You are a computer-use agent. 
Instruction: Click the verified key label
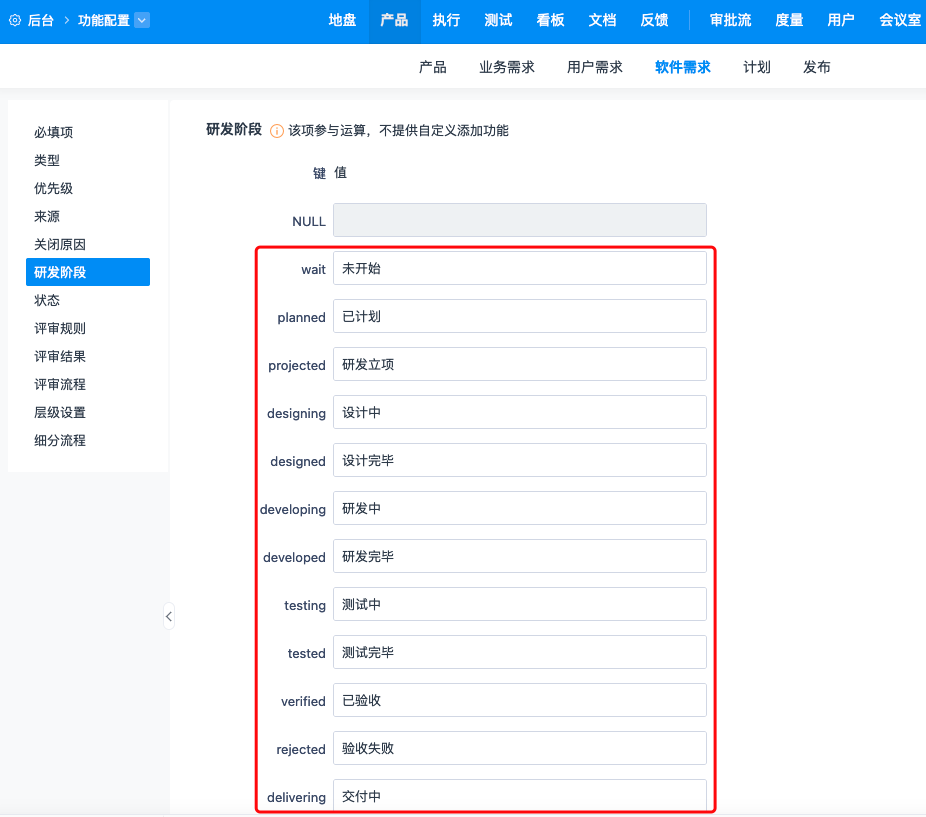coord(303,701)
